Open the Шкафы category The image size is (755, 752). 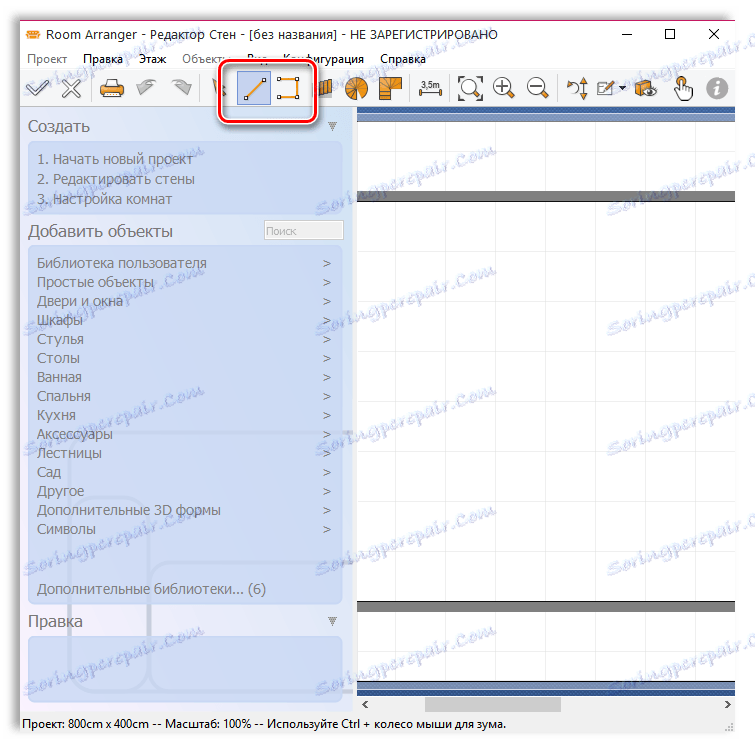tap(60, 320)
